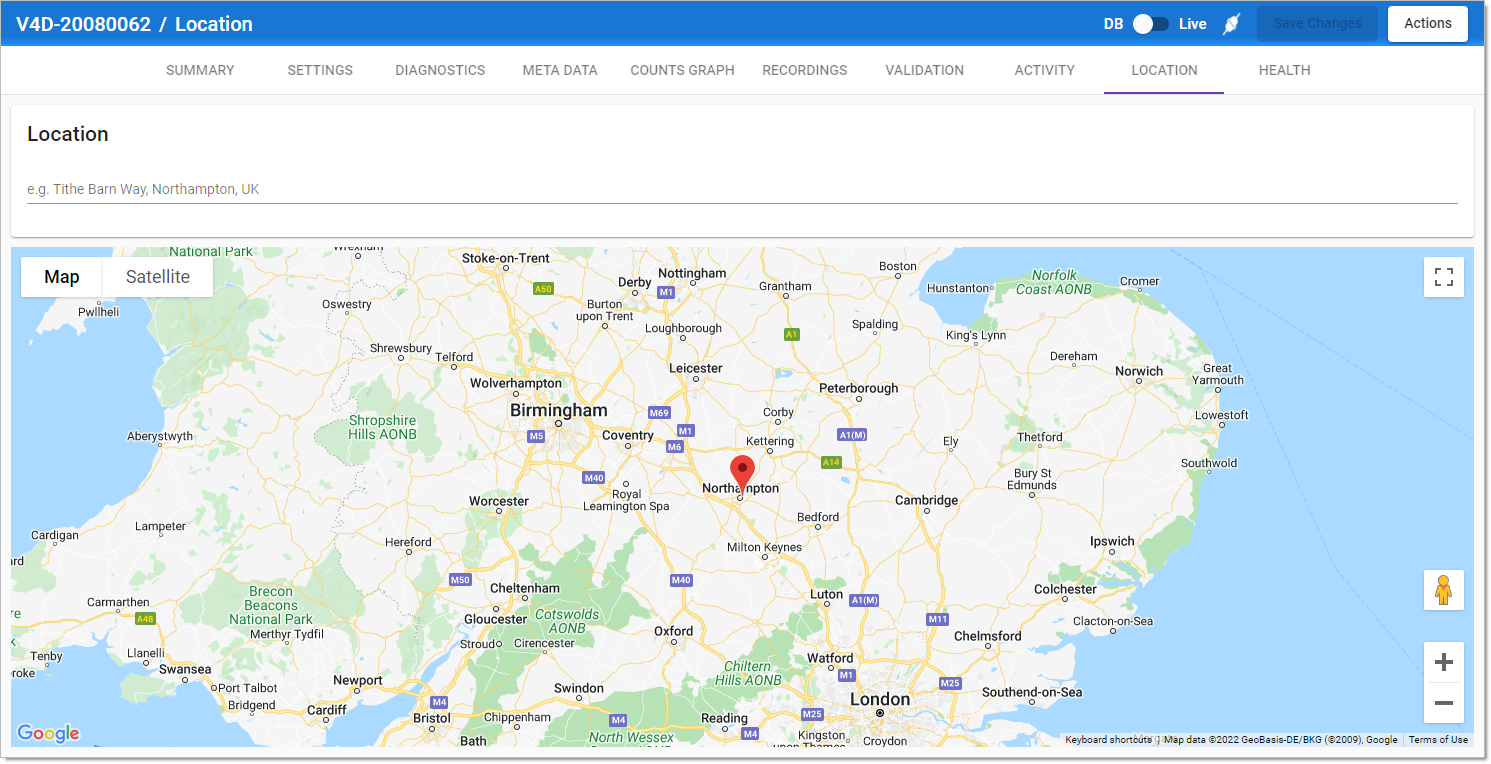The width and height of the screenshot is (1491, 764).
Task: Click the Peterborough label on map
Action: (858, 388)
